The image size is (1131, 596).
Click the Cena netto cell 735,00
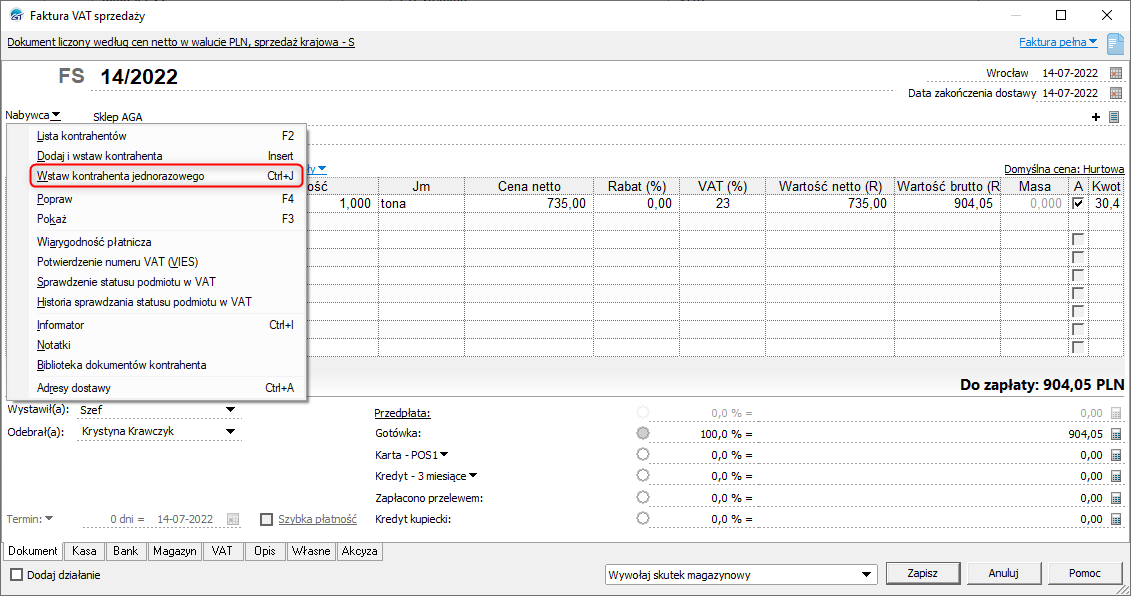coord(531,203)
